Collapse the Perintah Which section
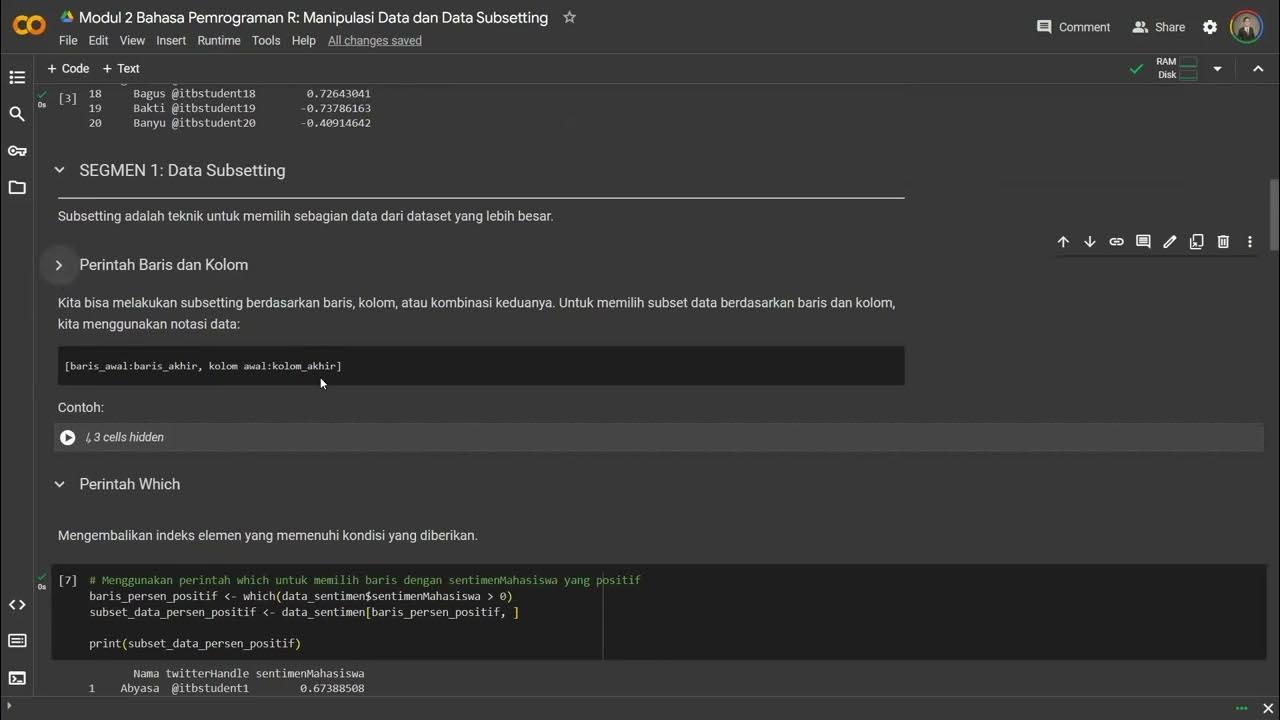Image resolution: width=1280 pixels, height=720 pixels. coord(59,484)
